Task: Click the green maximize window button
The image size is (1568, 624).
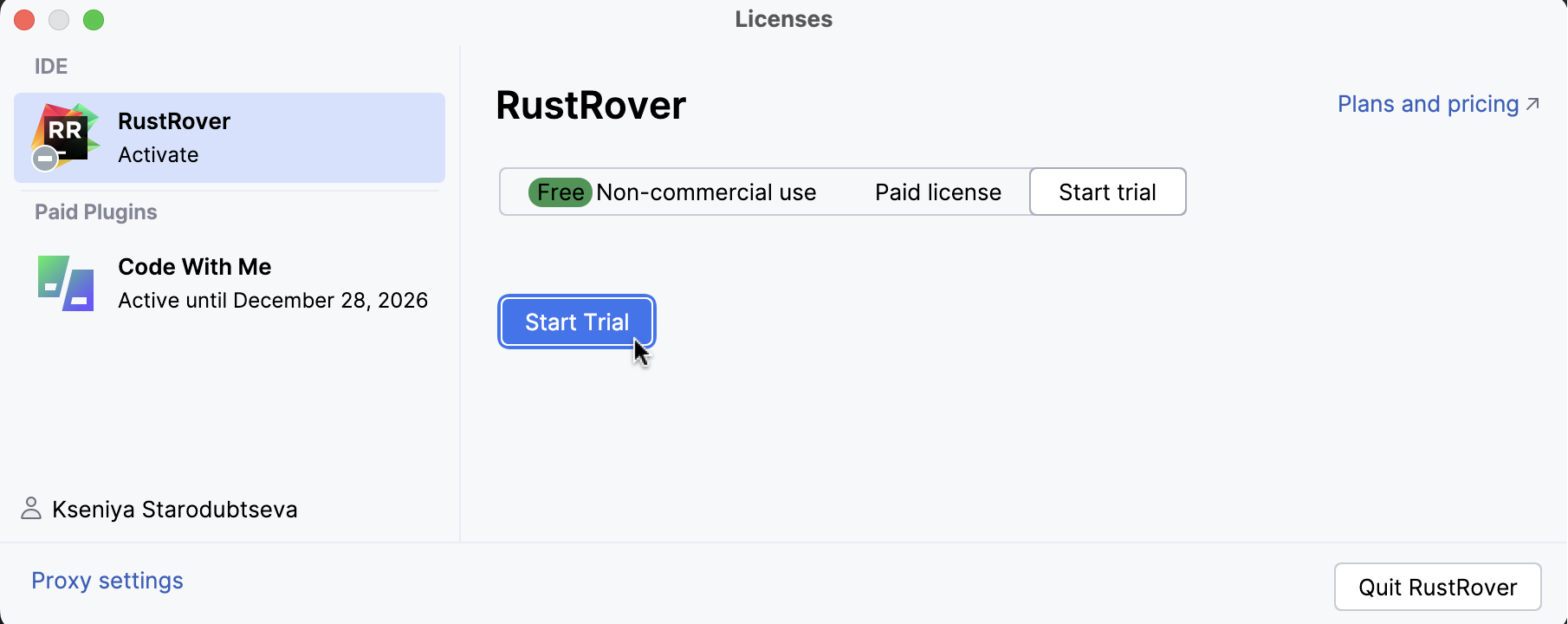Action: [x=94, y=20]
